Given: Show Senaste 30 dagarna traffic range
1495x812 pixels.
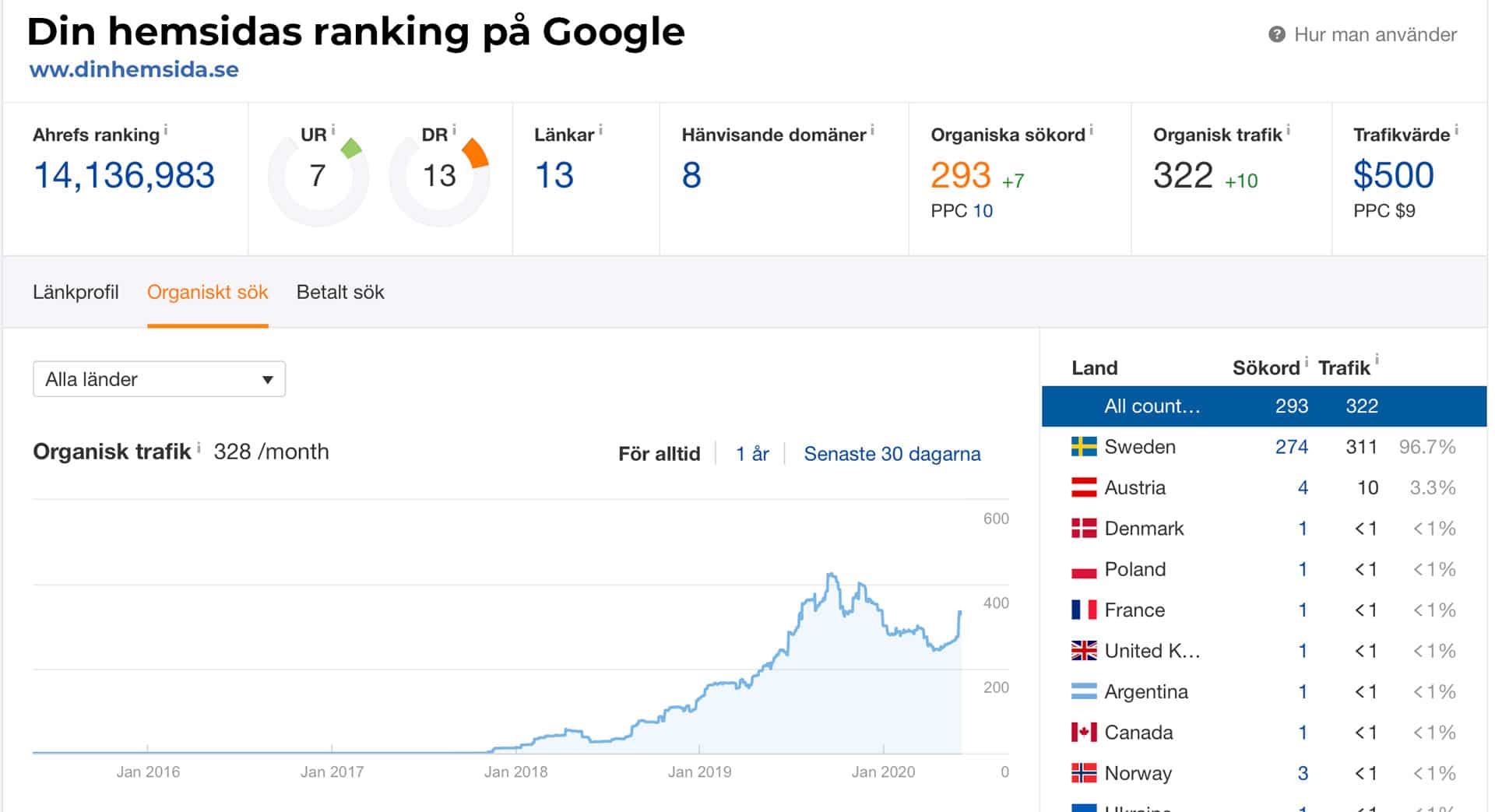Looking at the screenshot, I should (x=892, y=454).
